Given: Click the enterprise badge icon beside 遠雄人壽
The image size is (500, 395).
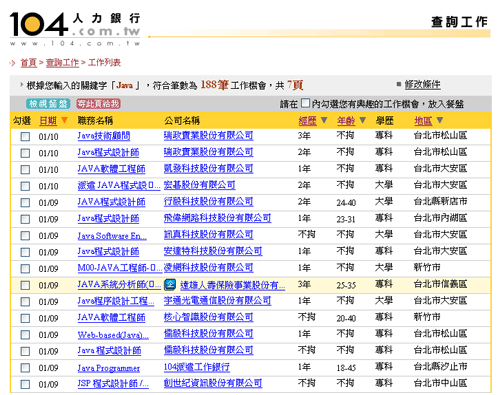Looking at the screenshot, I should click(x=170, y=285).
